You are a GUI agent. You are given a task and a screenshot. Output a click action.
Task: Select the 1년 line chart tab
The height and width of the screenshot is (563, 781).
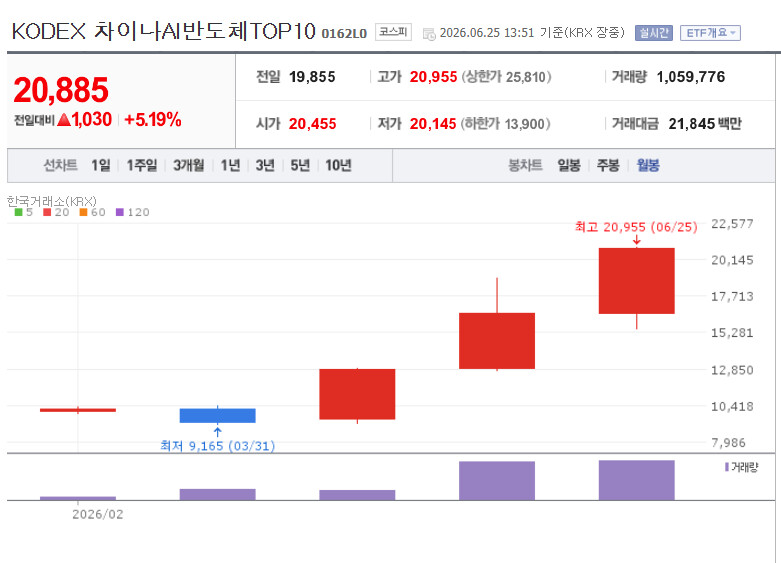230,165
